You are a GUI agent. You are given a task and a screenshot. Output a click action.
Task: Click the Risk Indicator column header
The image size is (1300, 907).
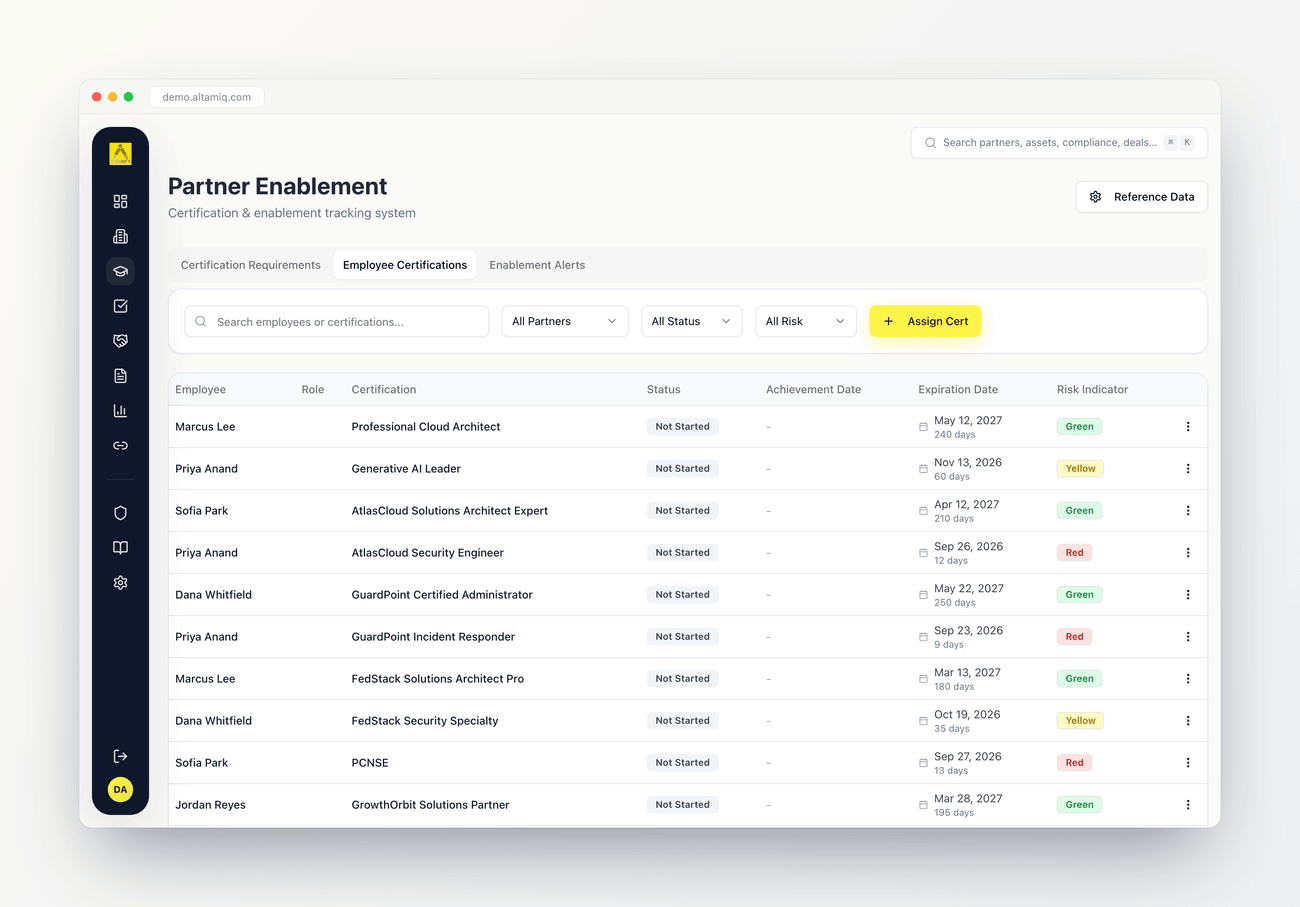point(1092,390)
